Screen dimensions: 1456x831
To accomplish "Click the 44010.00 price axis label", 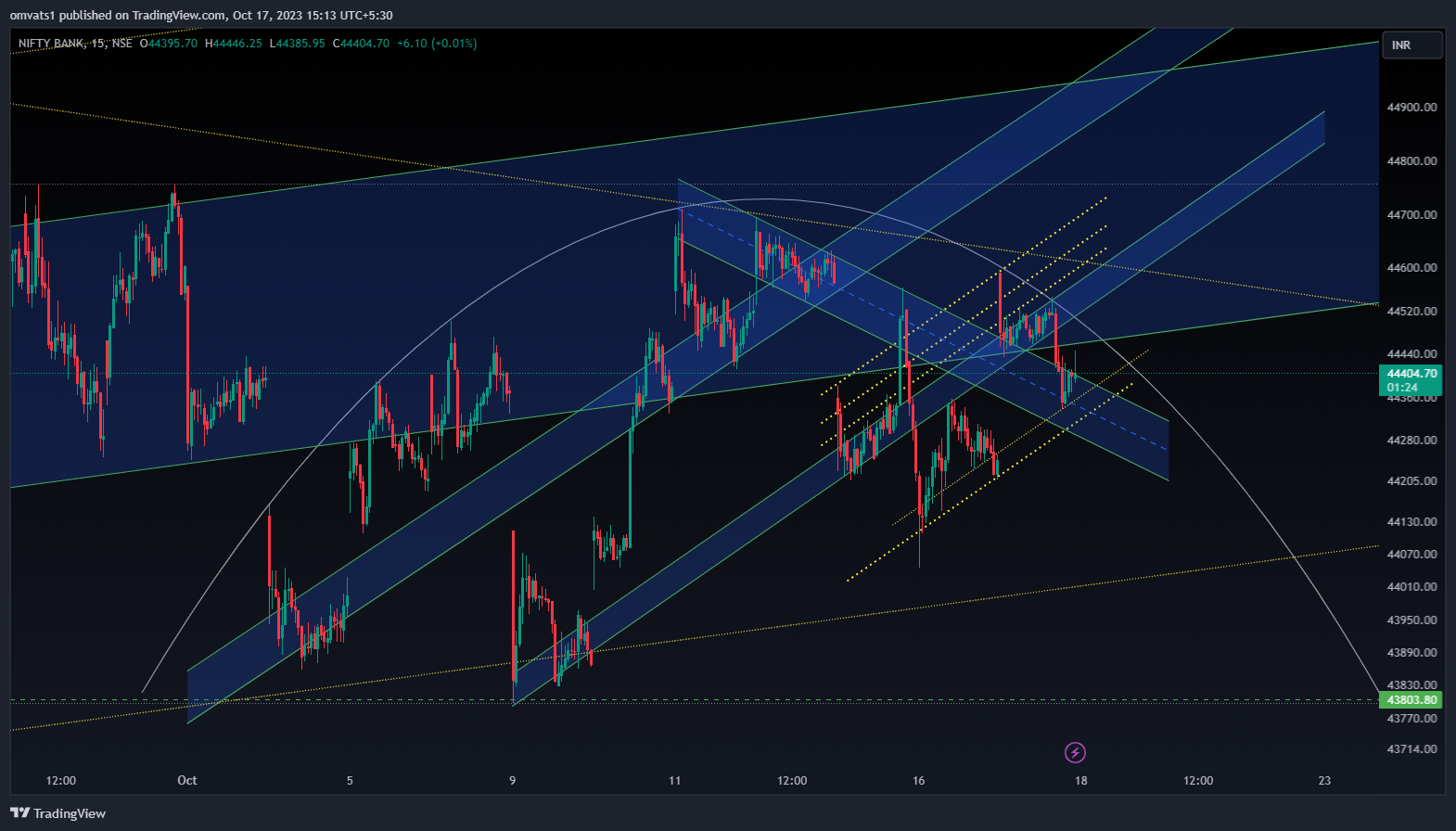I will [x=1411, y=586].
